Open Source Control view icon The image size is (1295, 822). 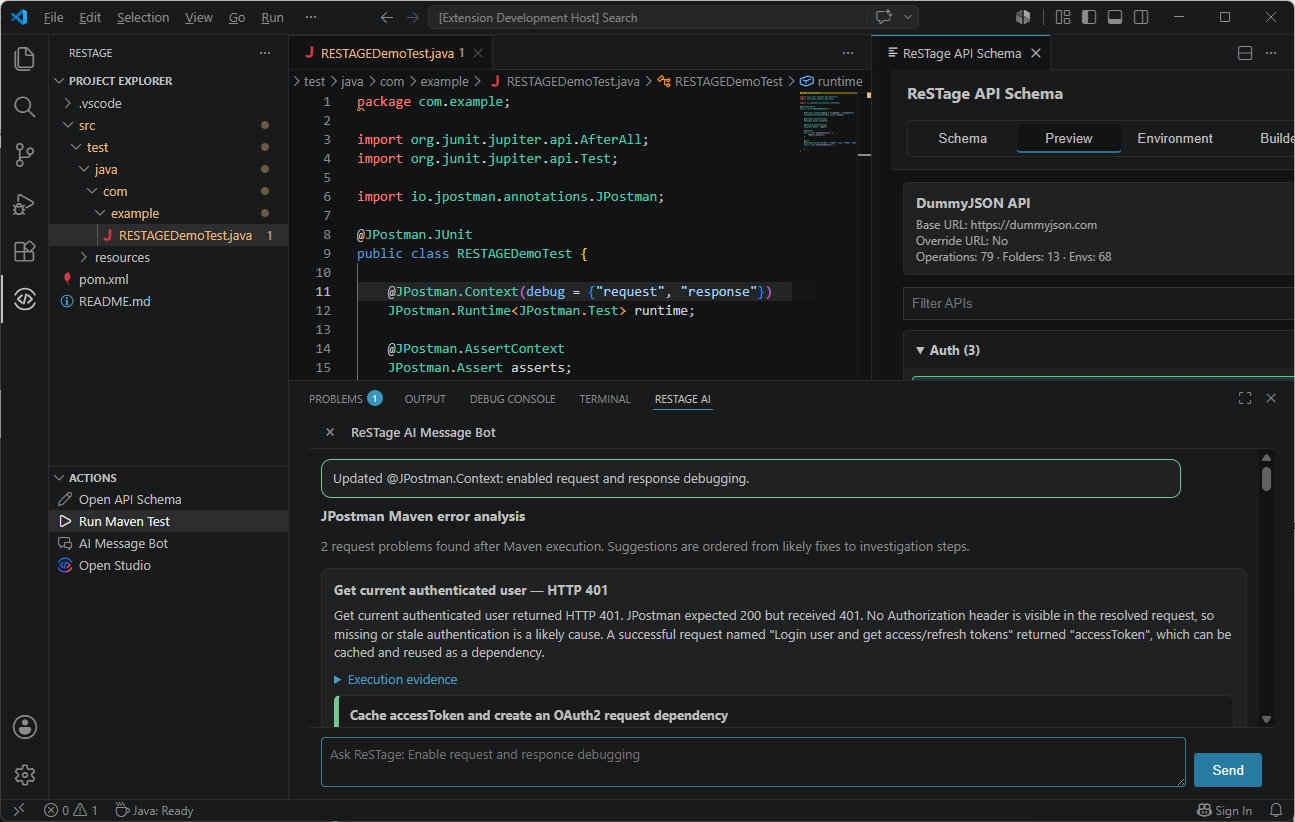click(24, 155)
